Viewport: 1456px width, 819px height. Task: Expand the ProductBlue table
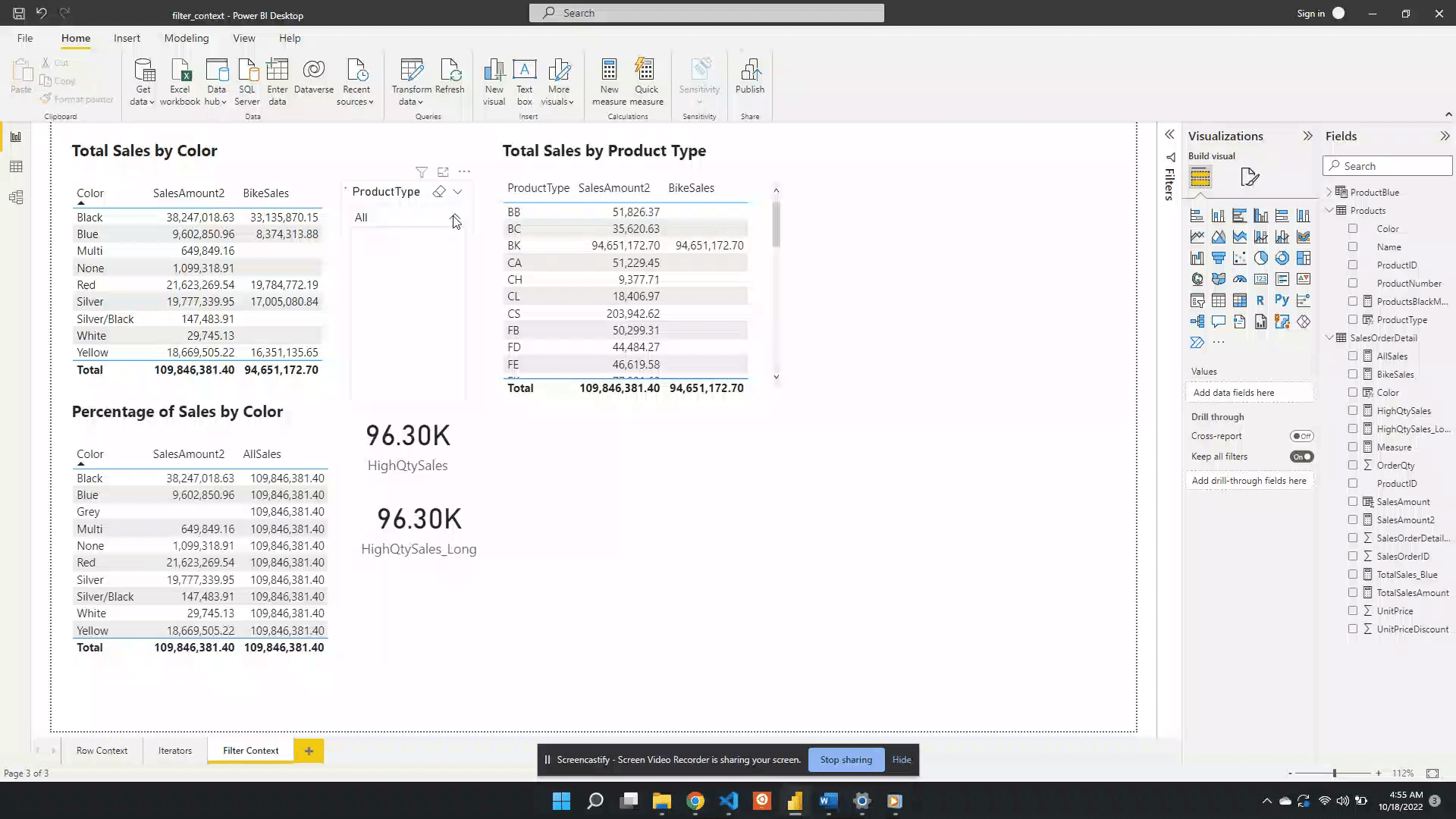pyautogui.click(x=1329, y=193)
